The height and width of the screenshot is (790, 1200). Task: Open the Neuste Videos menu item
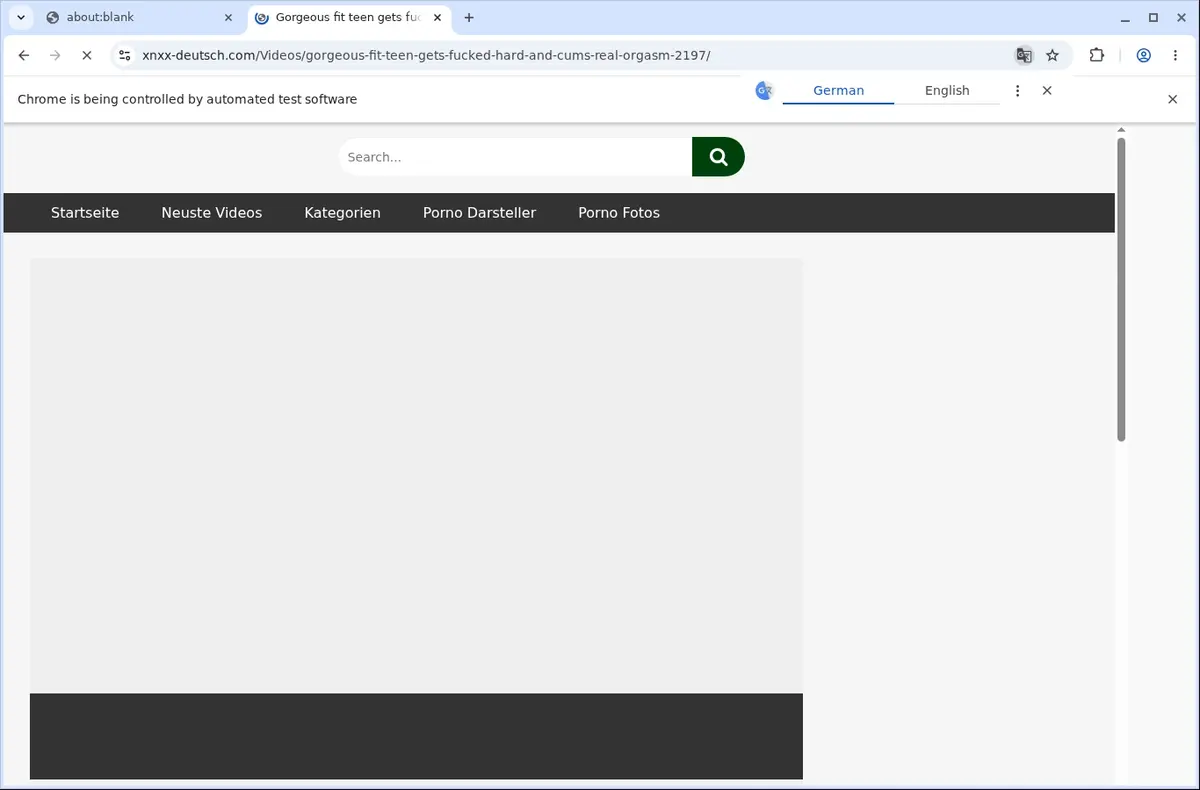(x=212, y=213)
